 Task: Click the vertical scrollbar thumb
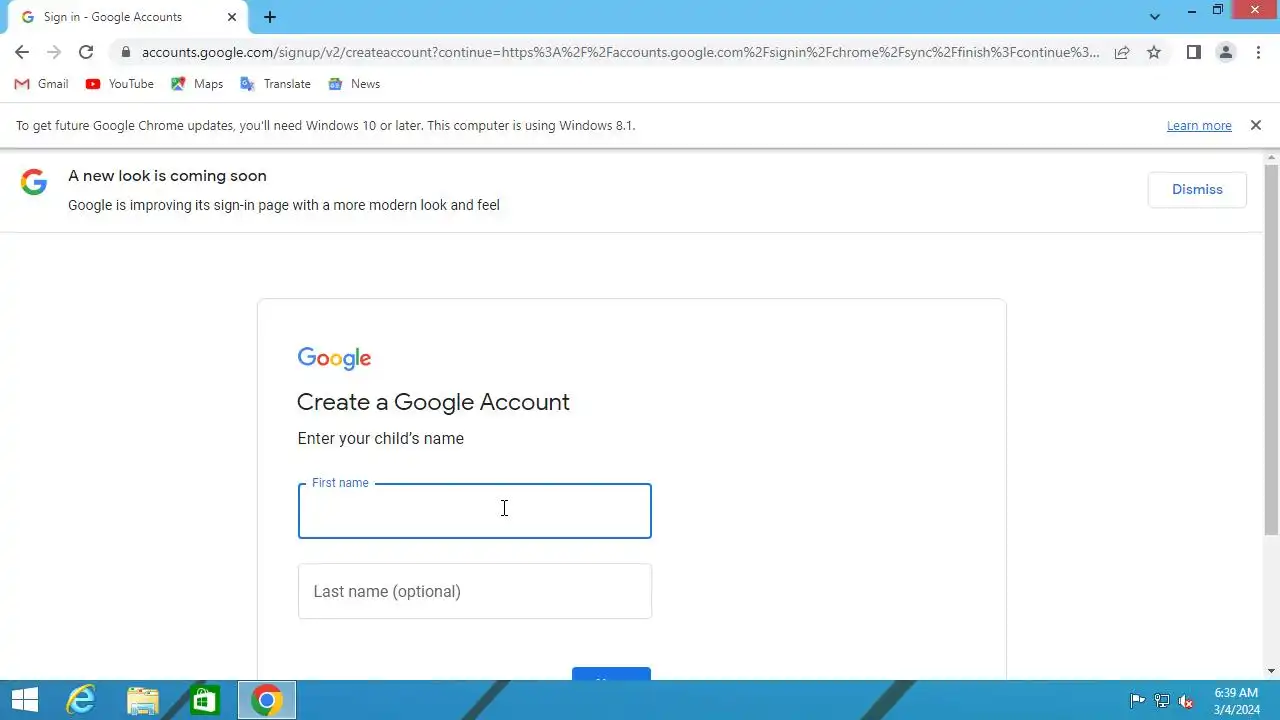[x=1272, y=351]
